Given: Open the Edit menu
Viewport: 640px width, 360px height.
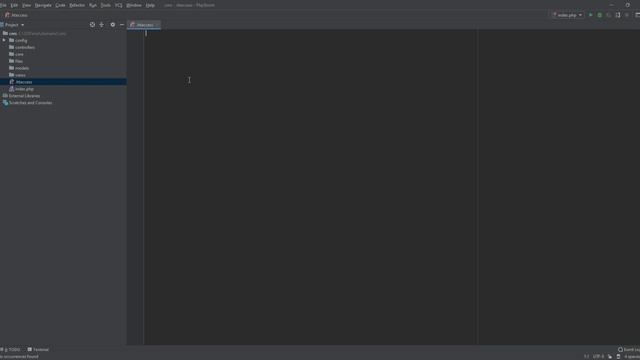Looking at the screenshot, I should pyautogui.click(x=14, y=5).
